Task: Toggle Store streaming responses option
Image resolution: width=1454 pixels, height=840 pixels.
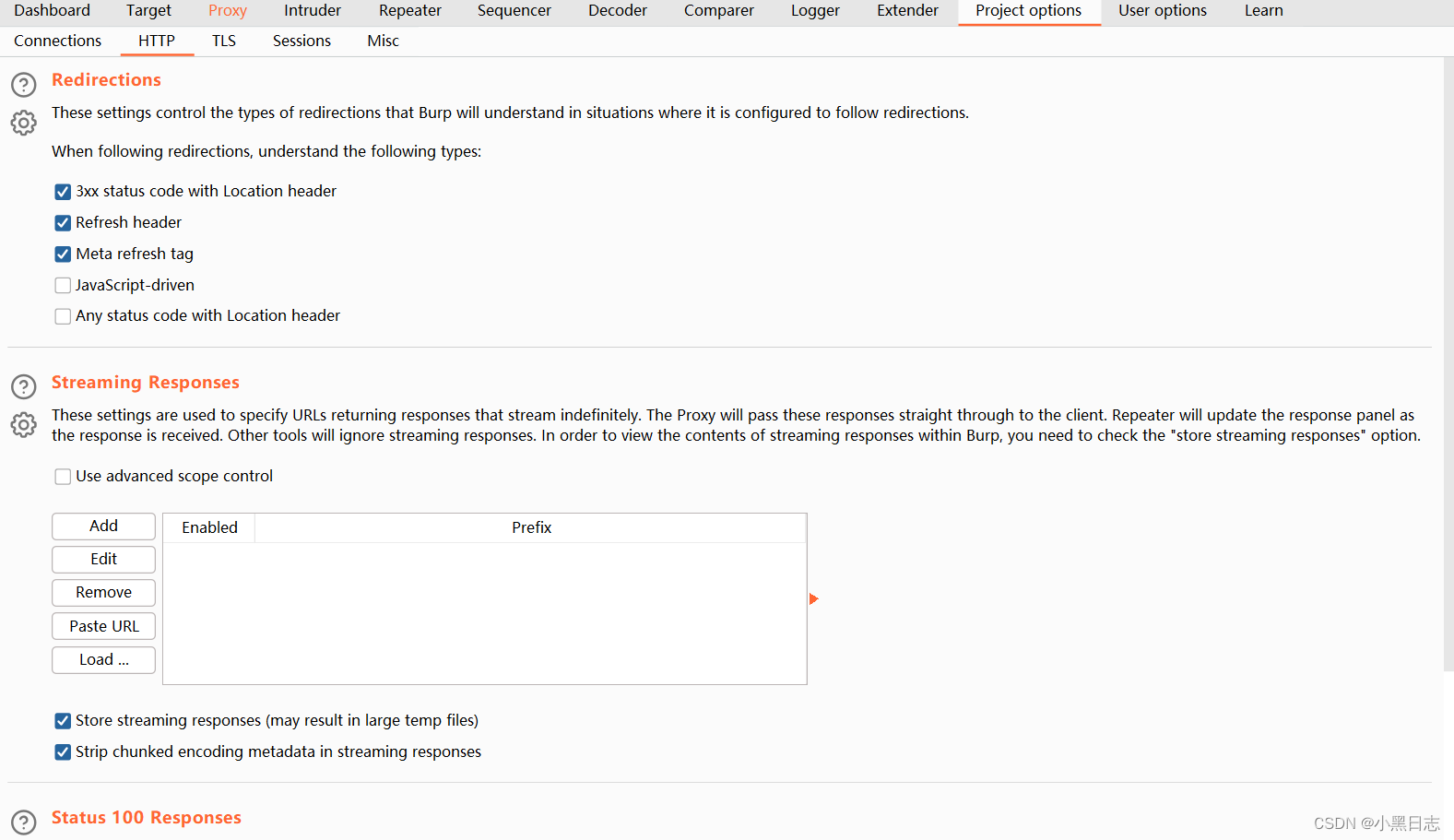Action: (63, 721)
